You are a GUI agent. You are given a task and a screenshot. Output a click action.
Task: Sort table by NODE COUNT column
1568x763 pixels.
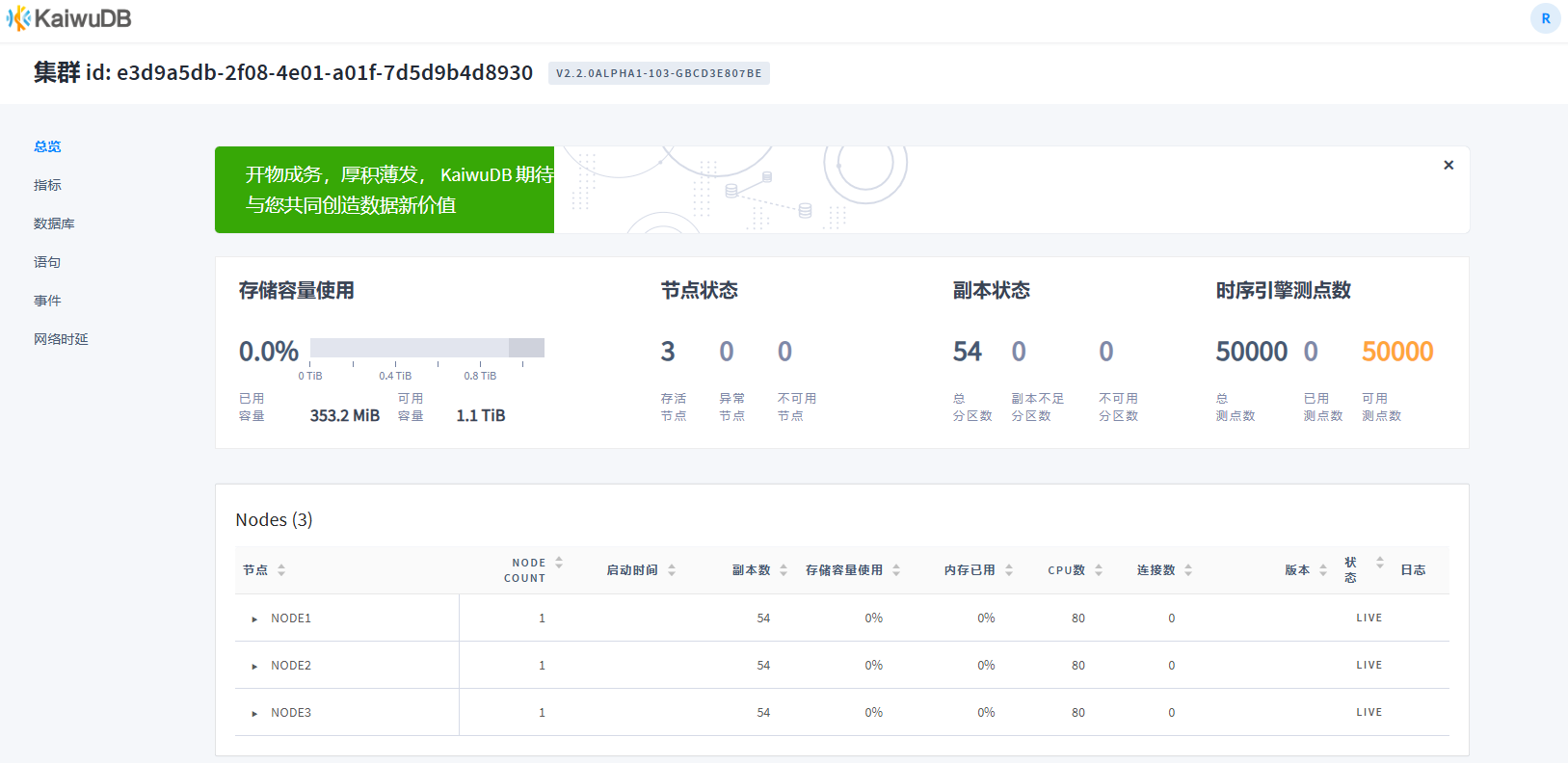[533, 570]
